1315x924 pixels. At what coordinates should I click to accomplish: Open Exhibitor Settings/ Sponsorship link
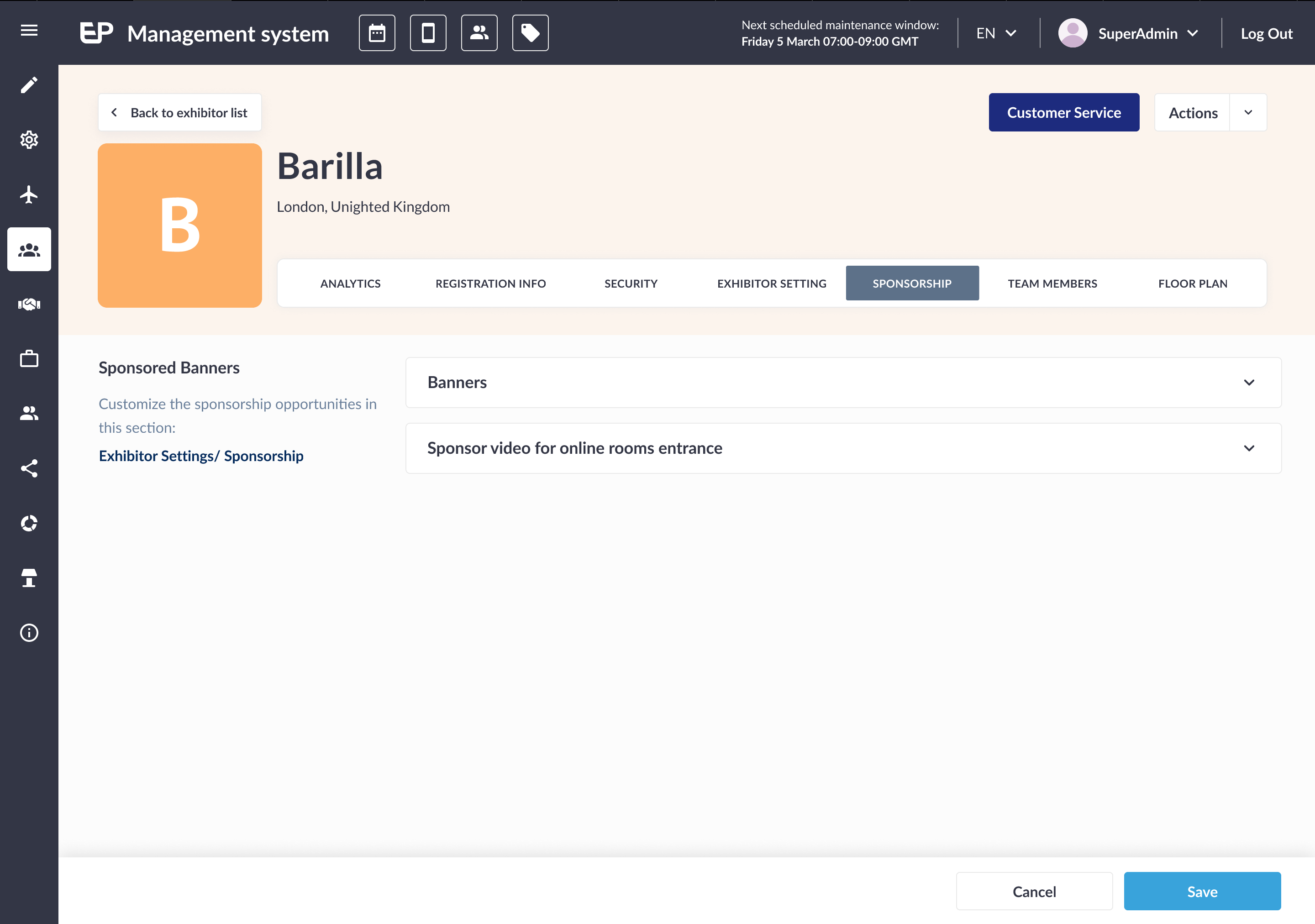[201, 456]
